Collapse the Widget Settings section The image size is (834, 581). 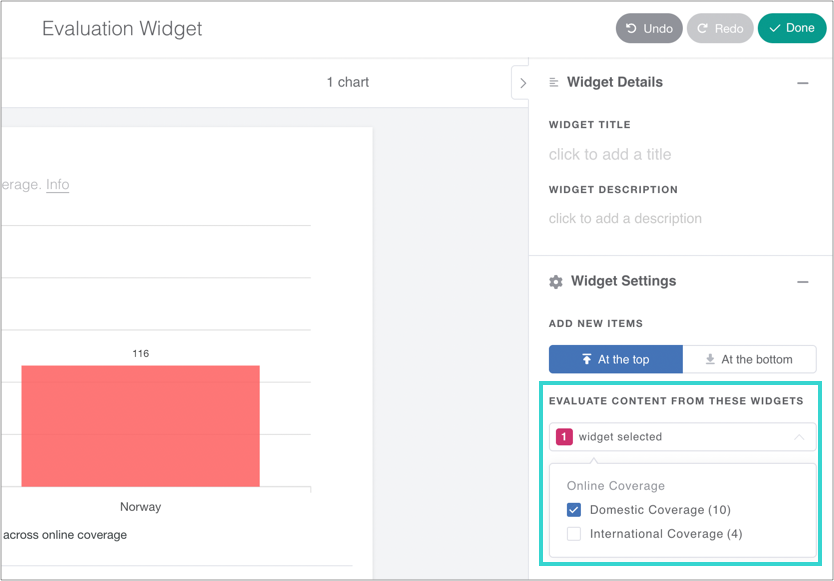(802, 282)
